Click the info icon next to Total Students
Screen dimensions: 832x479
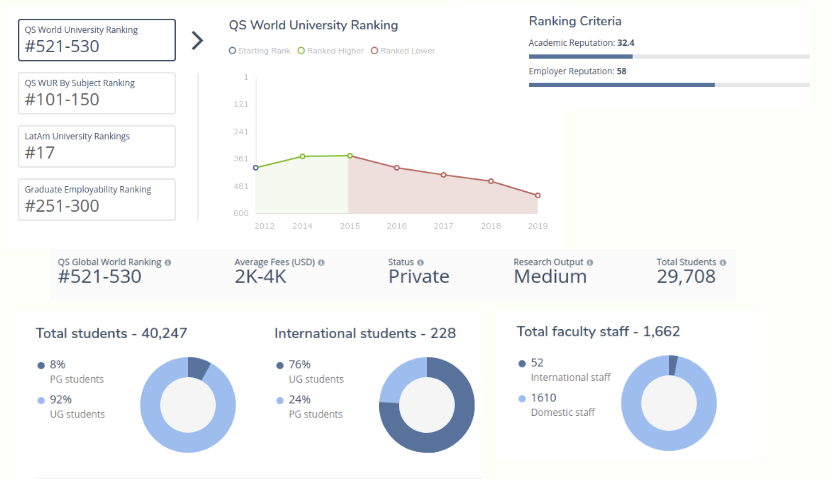point(723,263)
